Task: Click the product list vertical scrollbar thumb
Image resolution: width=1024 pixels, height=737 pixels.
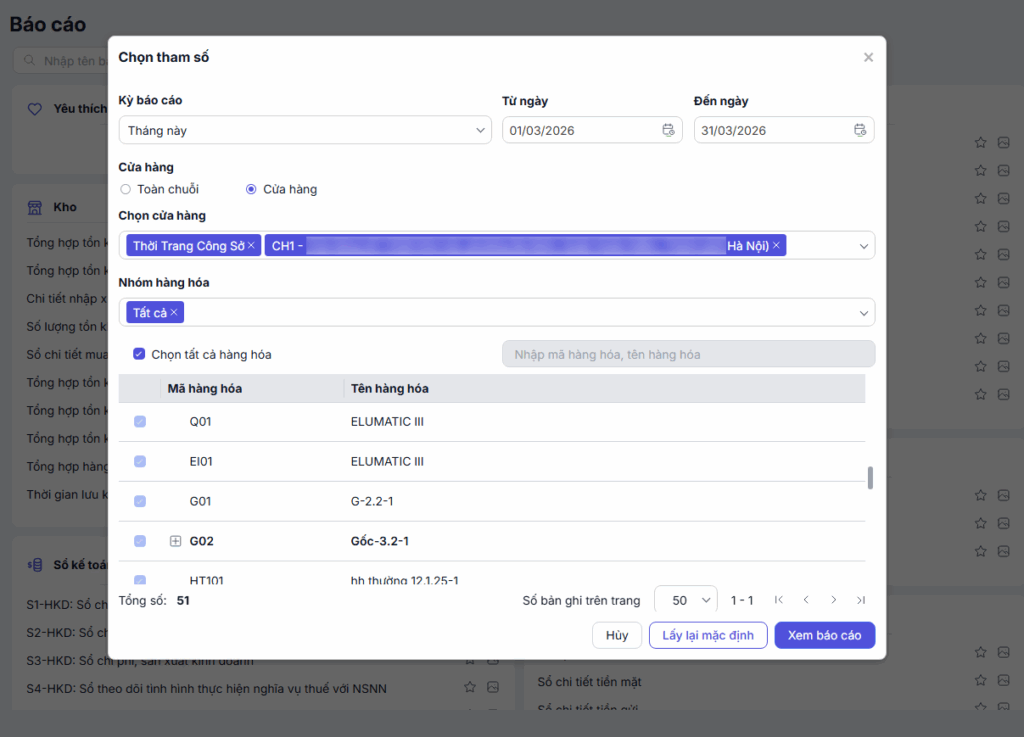Action: 870,477
